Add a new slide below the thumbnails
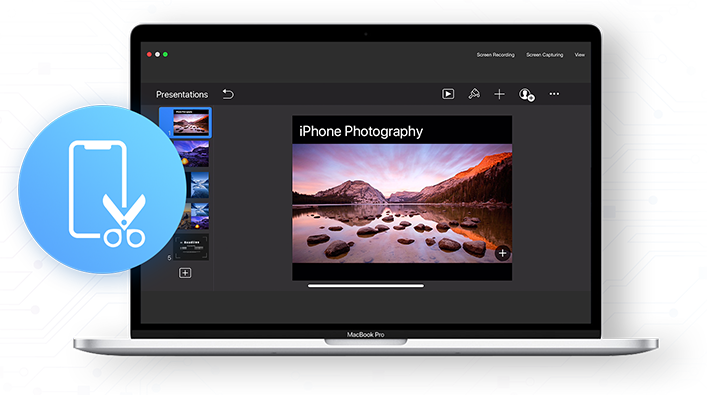Screen dimensions: 707x395 (185, 273)
